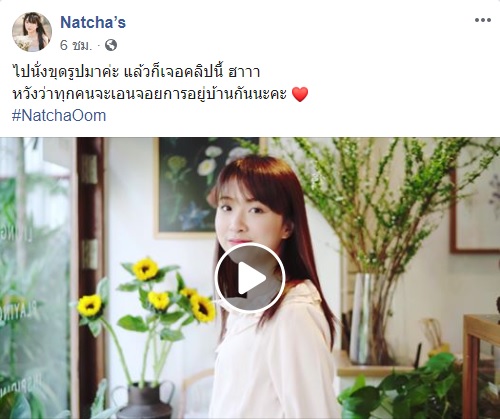Play the video with the circular play button
This screenshot has width=500, height=419.
pos(250,278)
